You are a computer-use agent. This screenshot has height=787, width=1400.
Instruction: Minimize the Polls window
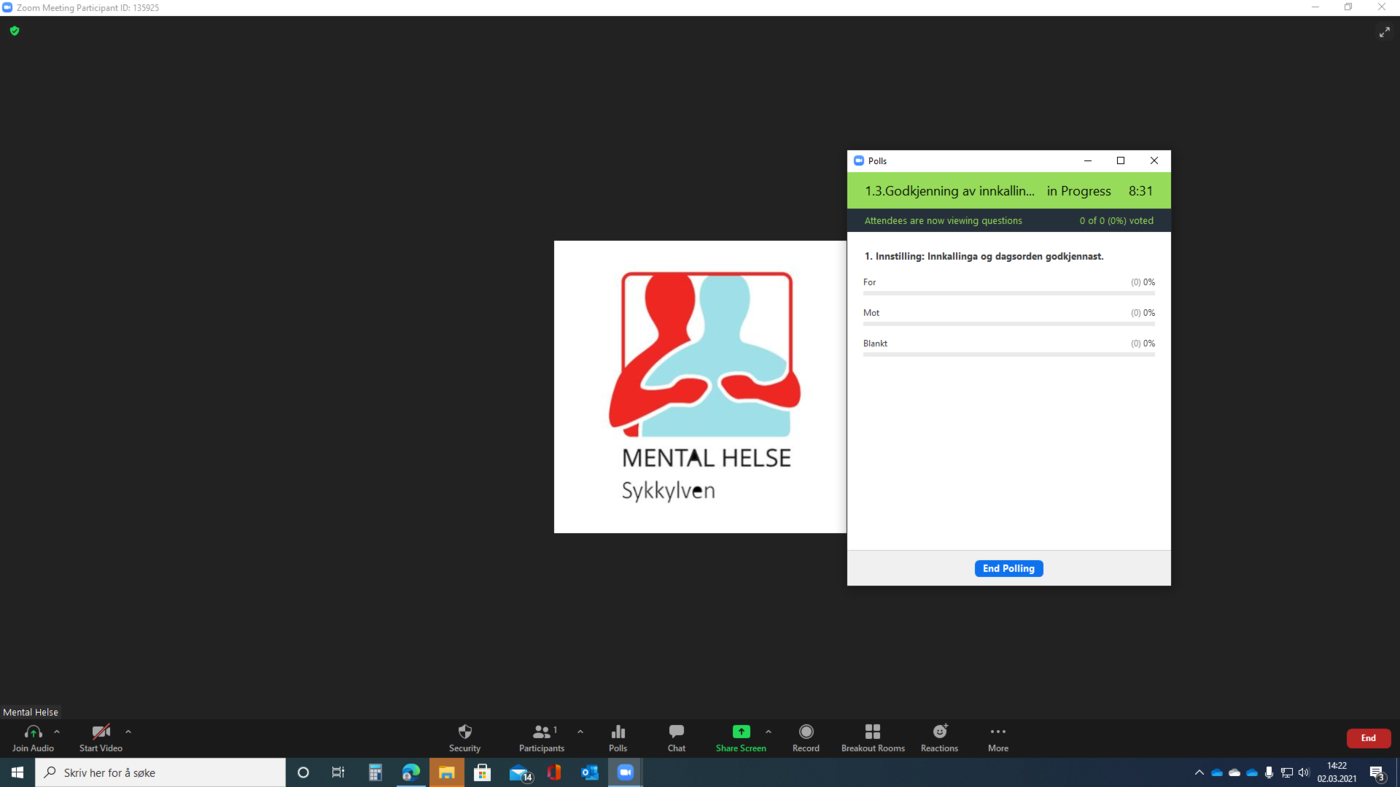1088,161
